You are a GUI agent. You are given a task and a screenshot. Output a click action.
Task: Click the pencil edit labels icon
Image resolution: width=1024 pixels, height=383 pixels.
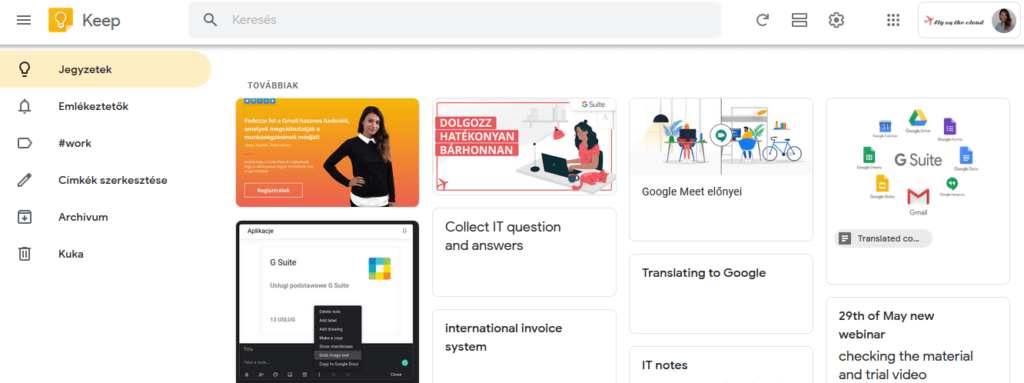(x=24, y=180)
